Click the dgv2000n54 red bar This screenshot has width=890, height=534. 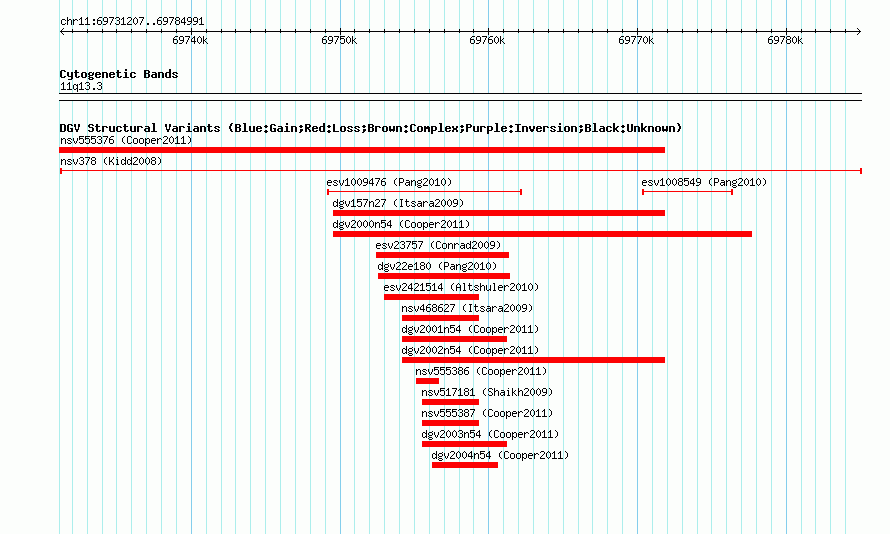tap(542, 234)
